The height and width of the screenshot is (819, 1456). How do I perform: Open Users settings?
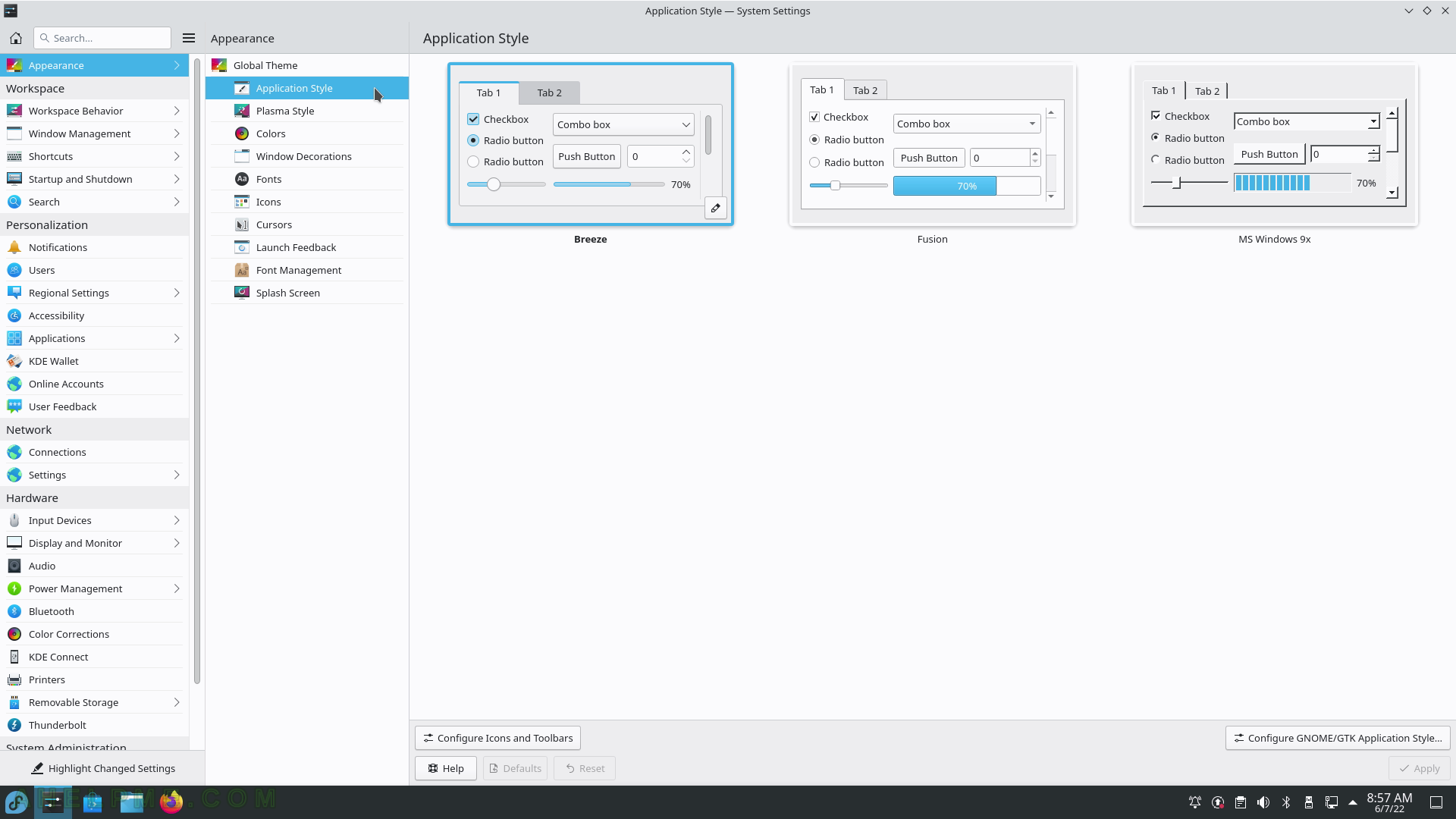click(94, 270)
